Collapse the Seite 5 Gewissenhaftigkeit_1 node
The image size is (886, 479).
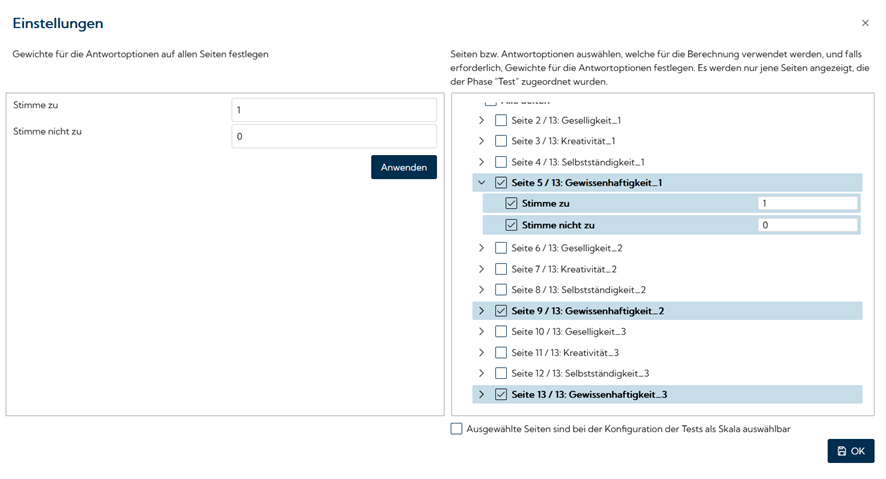click(x=481, y=183)
